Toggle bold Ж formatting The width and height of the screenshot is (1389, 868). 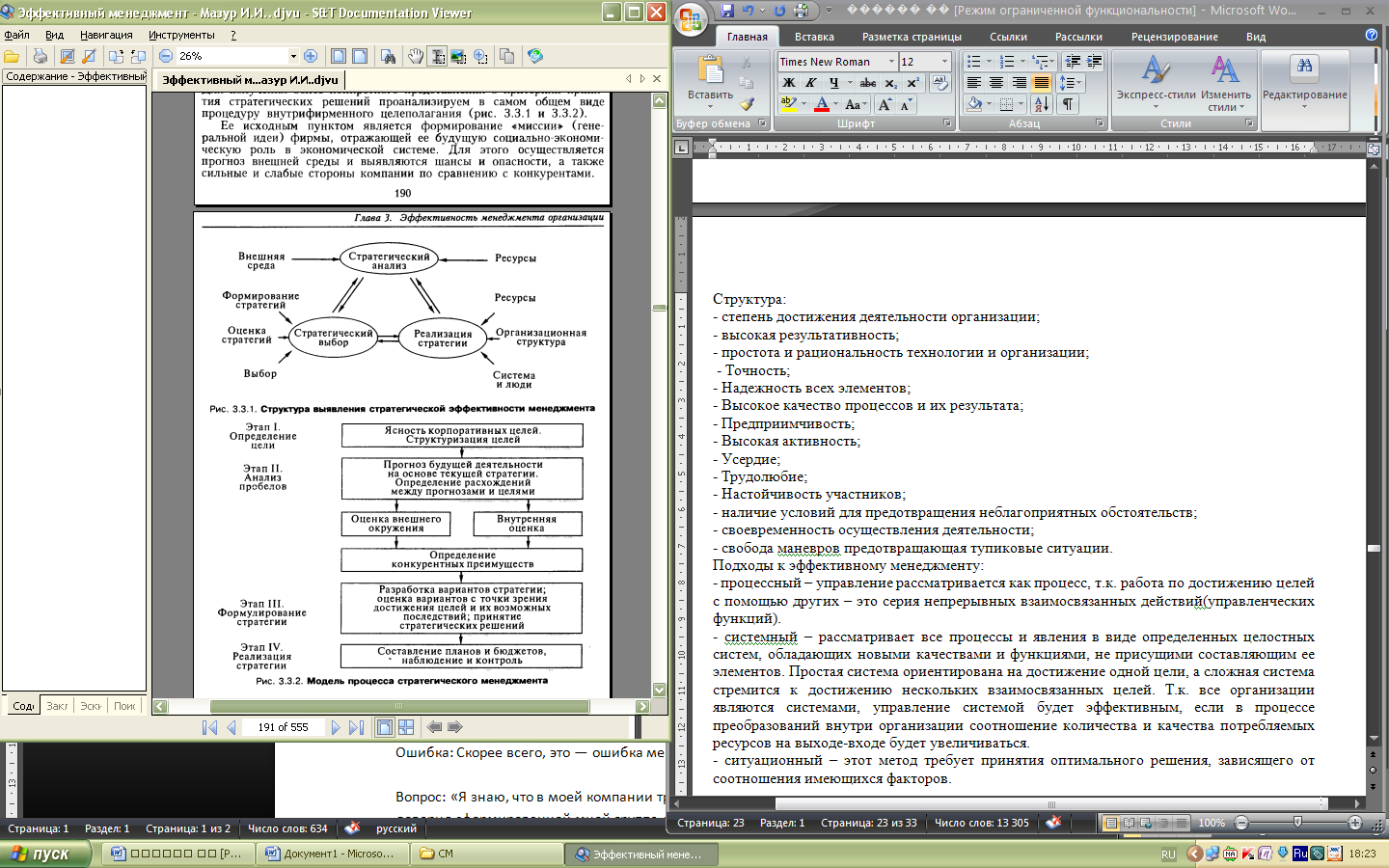tap(789, 83)
